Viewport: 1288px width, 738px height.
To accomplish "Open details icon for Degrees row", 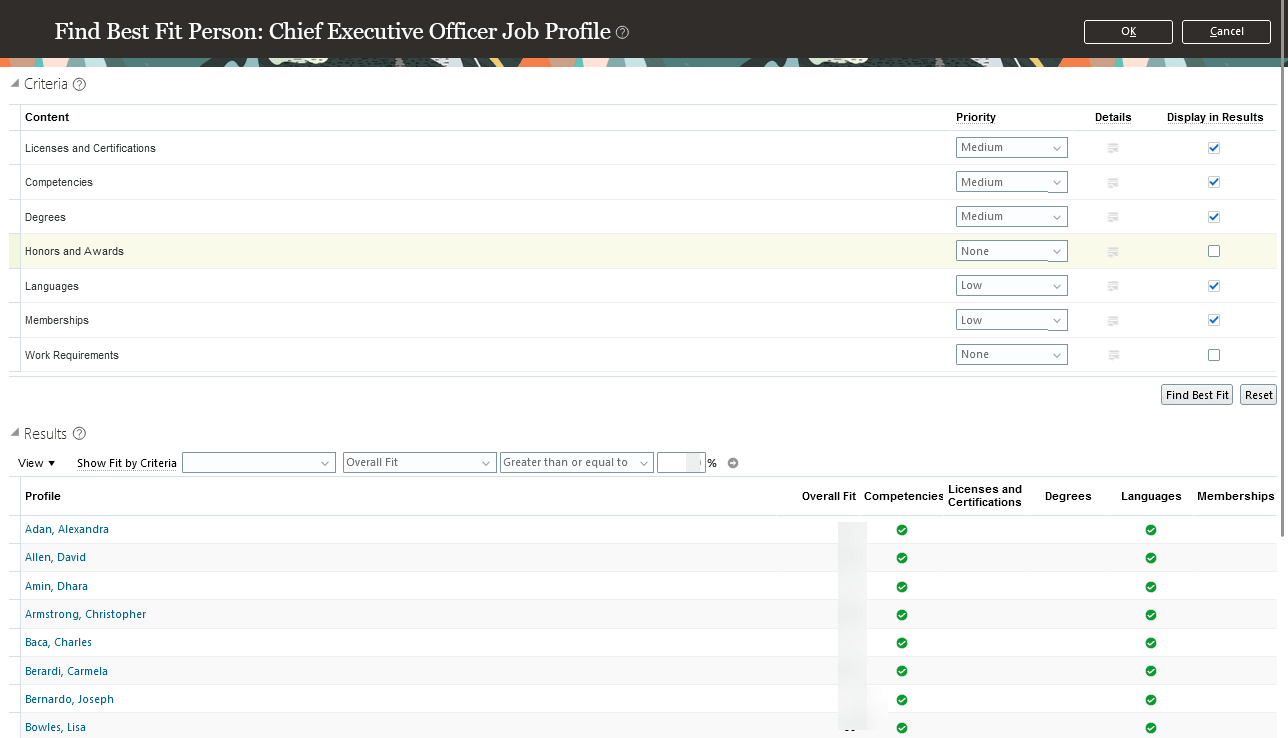I will (1113, 217).
